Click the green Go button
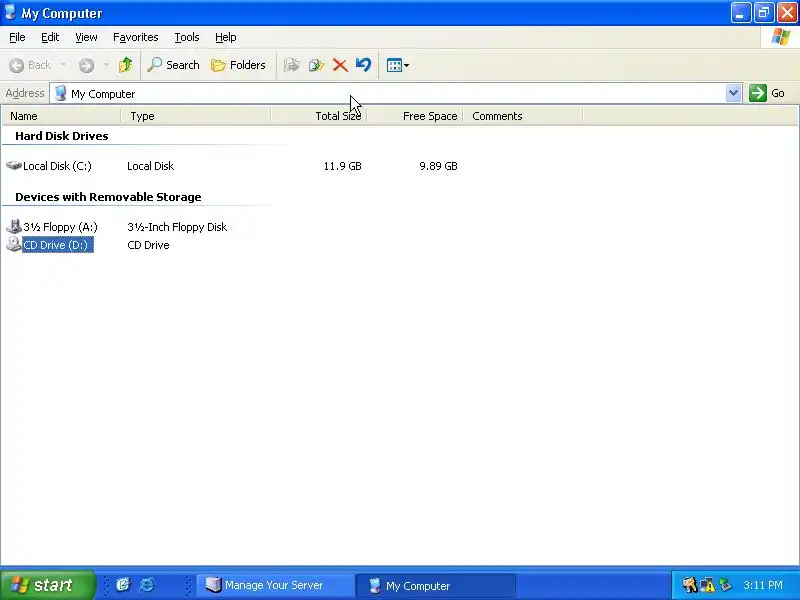Screen dimensions: 800x600 767,93
